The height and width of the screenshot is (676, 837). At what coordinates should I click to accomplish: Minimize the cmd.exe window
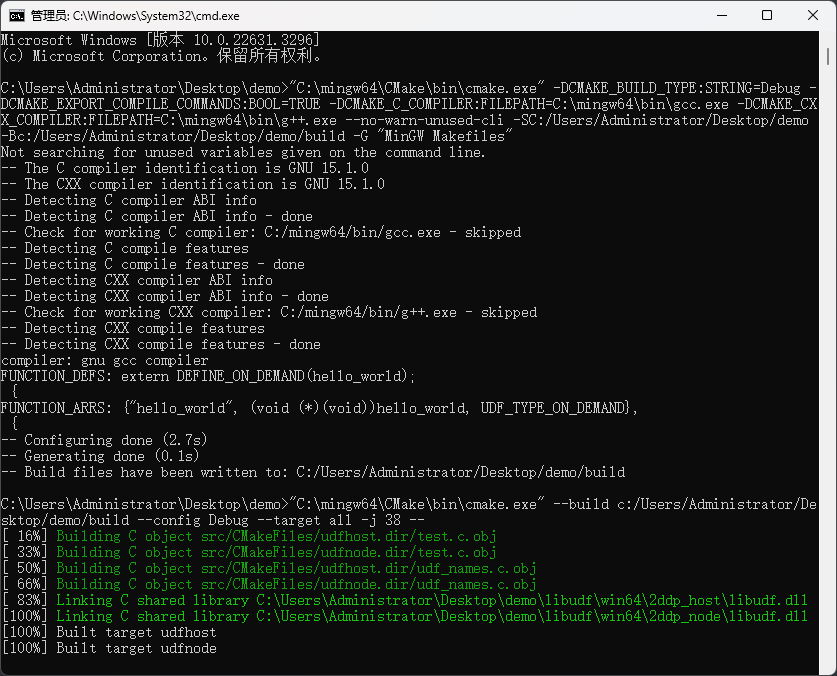pos(722,15)
